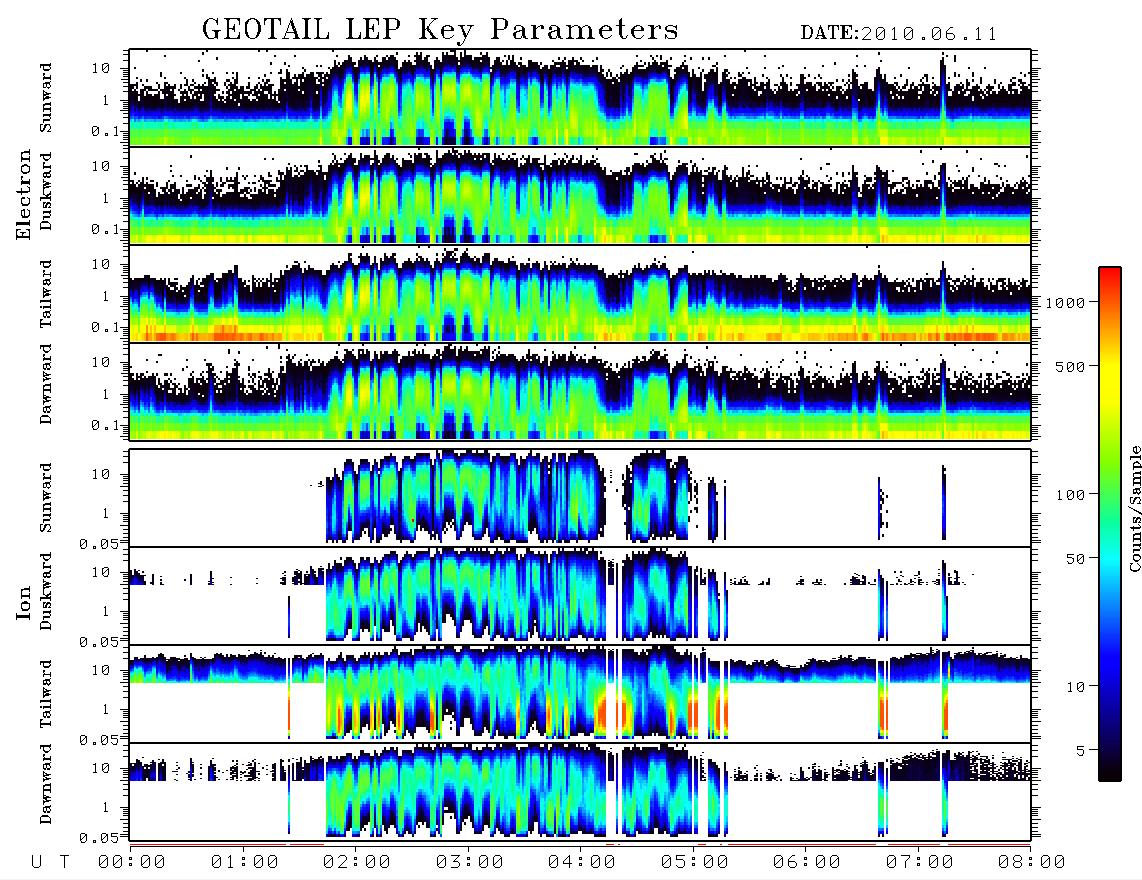This screenshot has height=880, width=1142.
Task: Click the 03:00 time tick label
Action: pyautogui.click(x=469, y=862)
